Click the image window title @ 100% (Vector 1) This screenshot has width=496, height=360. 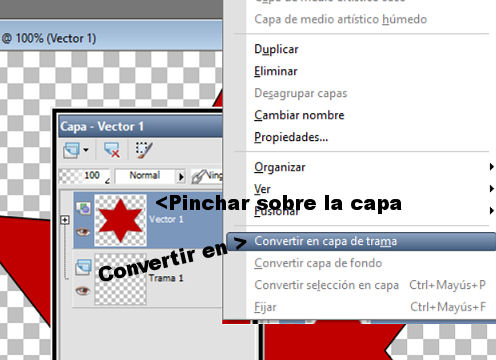coord(48,38)
